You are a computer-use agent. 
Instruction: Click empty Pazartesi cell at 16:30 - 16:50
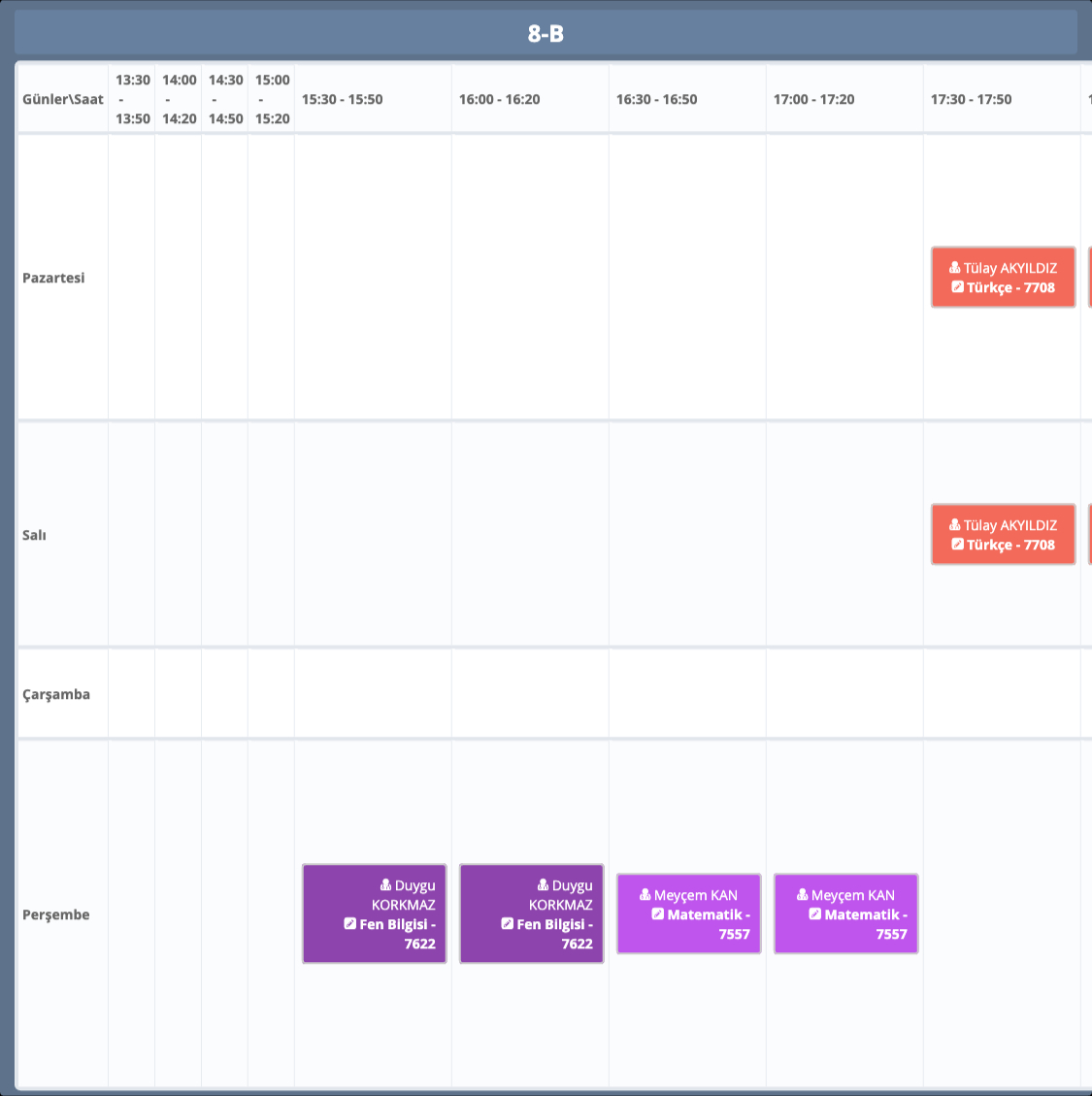pyautogui.click(x=687, y=278)
